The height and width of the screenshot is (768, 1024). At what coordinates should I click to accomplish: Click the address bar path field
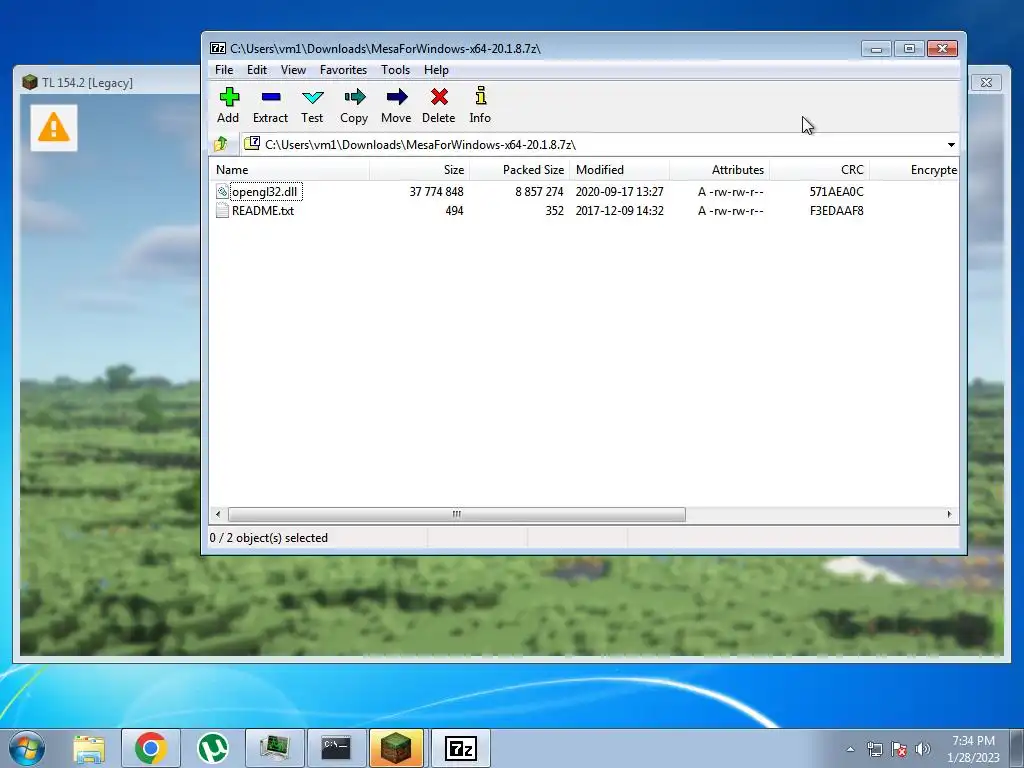[593, 144]
